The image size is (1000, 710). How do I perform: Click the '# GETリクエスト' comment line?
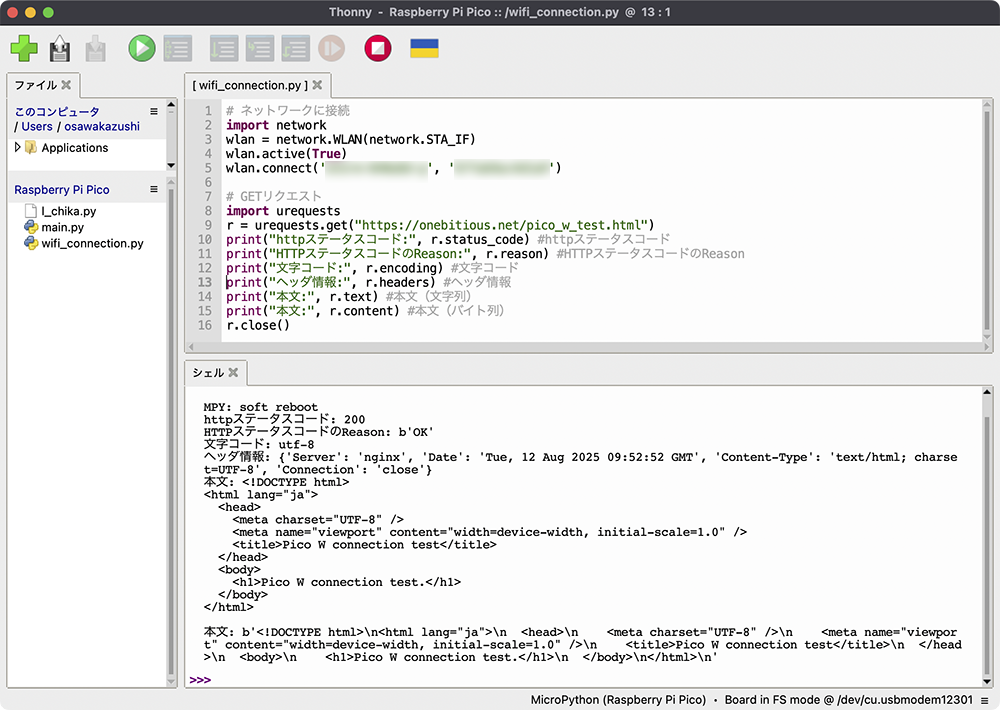click(274, 196)
